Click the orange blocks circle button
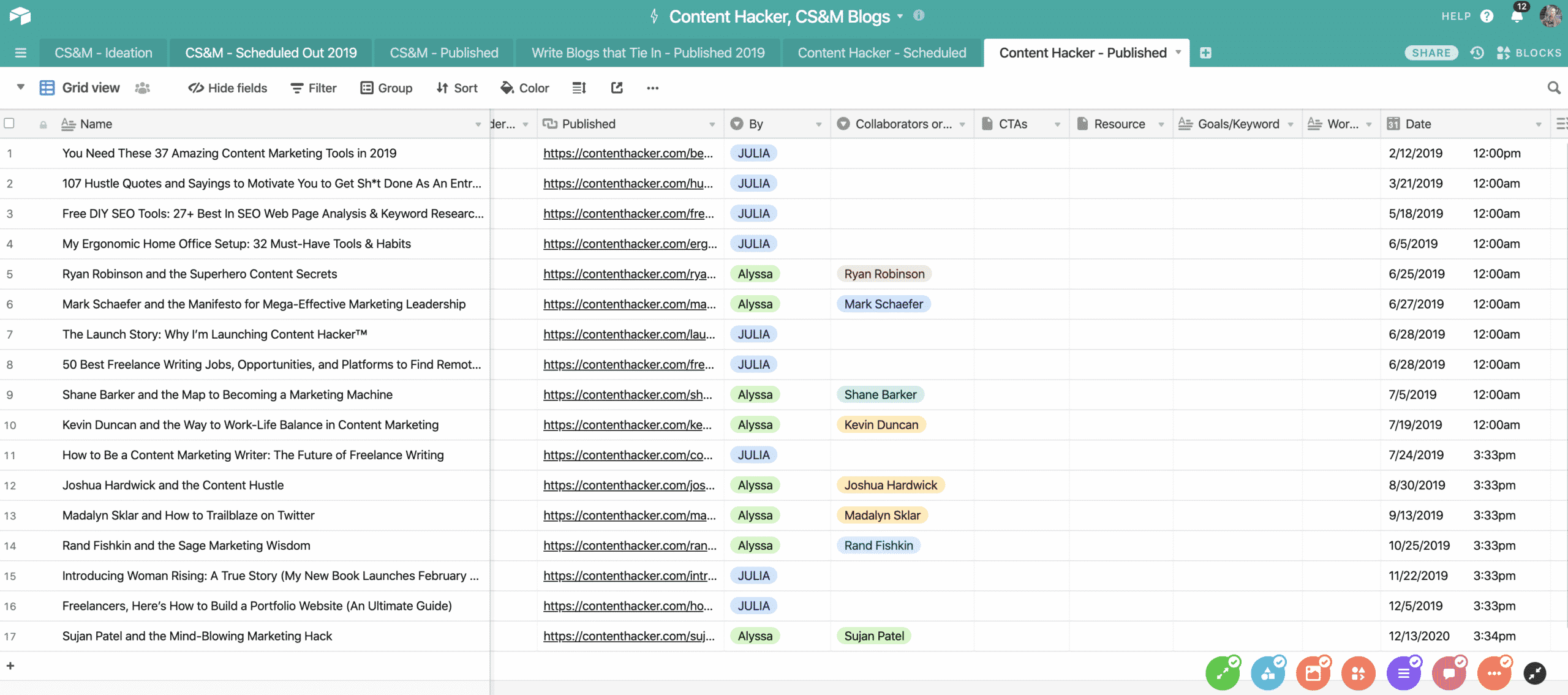The height and width of the screenshot is (695, 1568). click(x=1359, y=673)
